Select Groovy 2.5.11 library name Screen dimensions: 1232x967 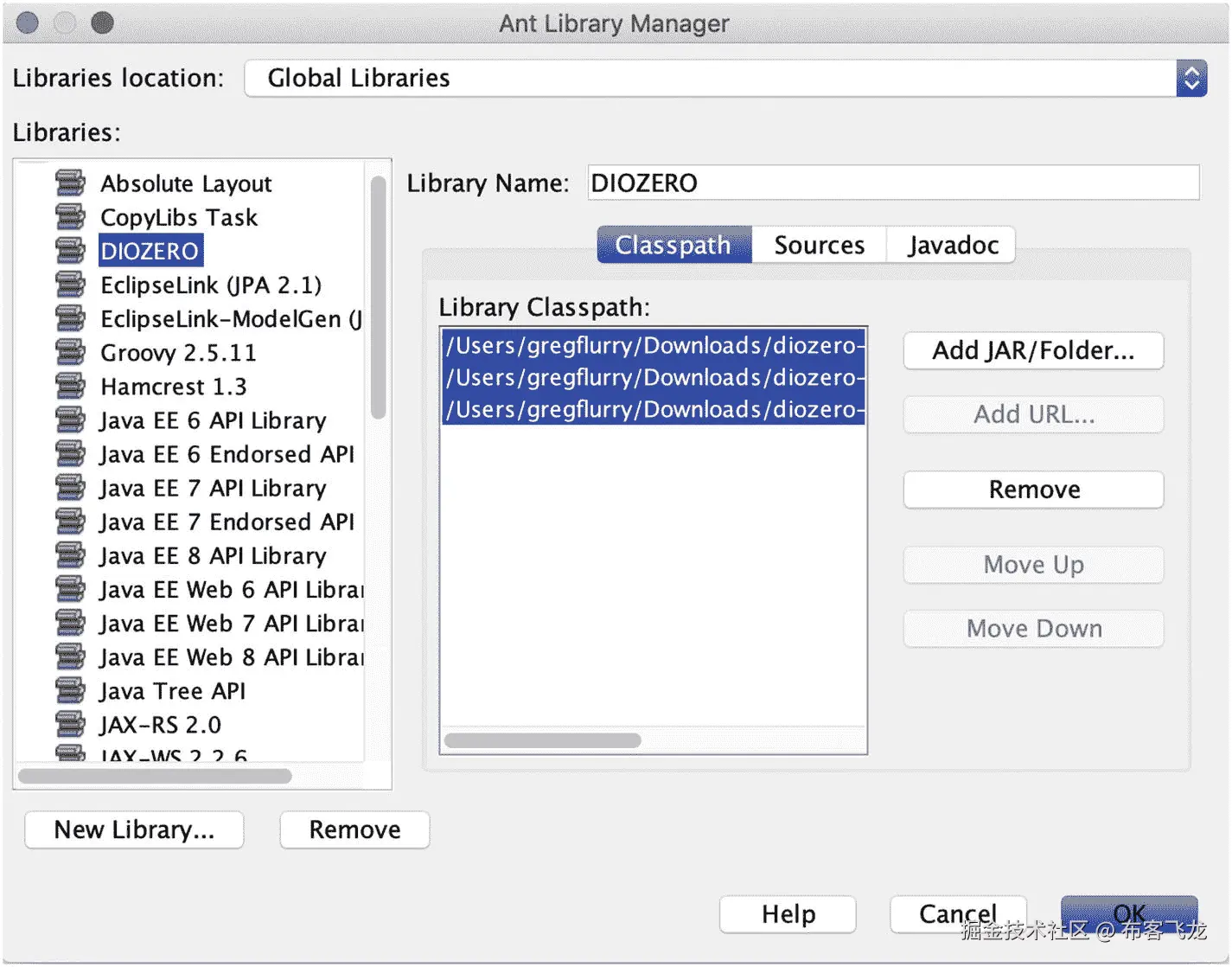(178, 353)
